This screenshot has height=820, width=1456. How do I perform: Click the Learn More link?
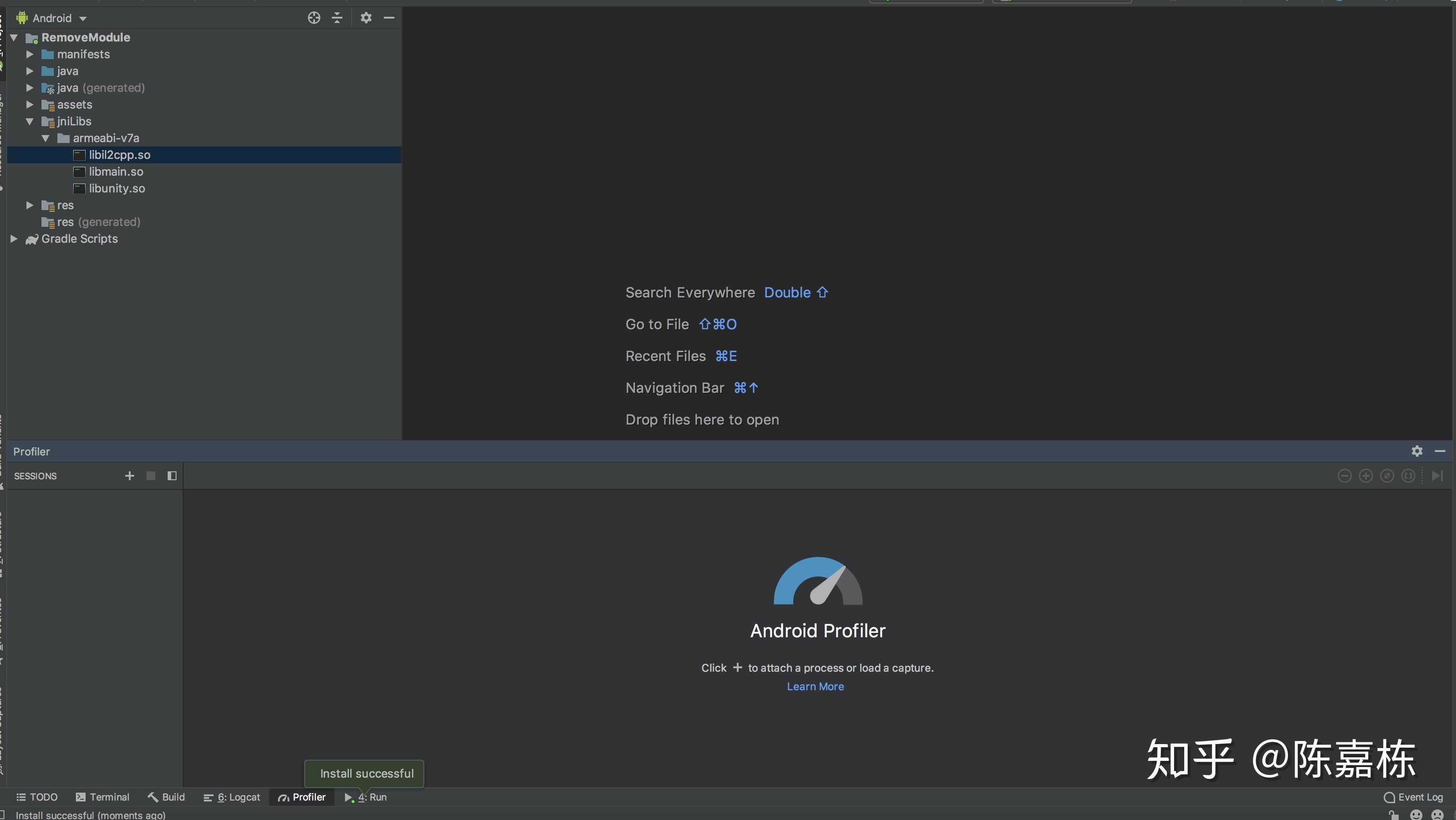pyautogui.click(x=815, y=686)
